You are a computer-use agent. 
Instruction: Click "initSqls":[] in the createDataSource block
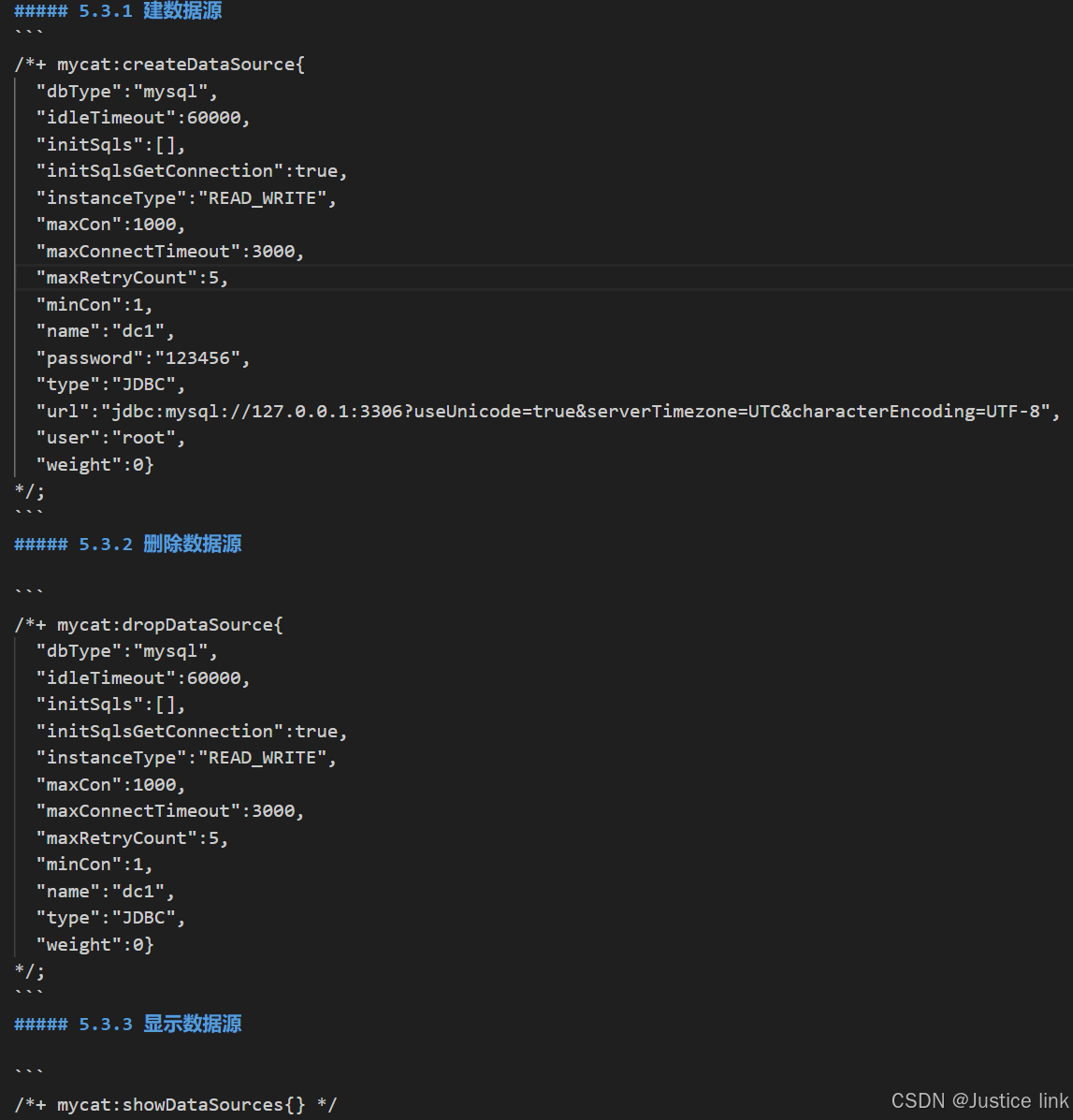pyautogui.click(x=110, y=145)
